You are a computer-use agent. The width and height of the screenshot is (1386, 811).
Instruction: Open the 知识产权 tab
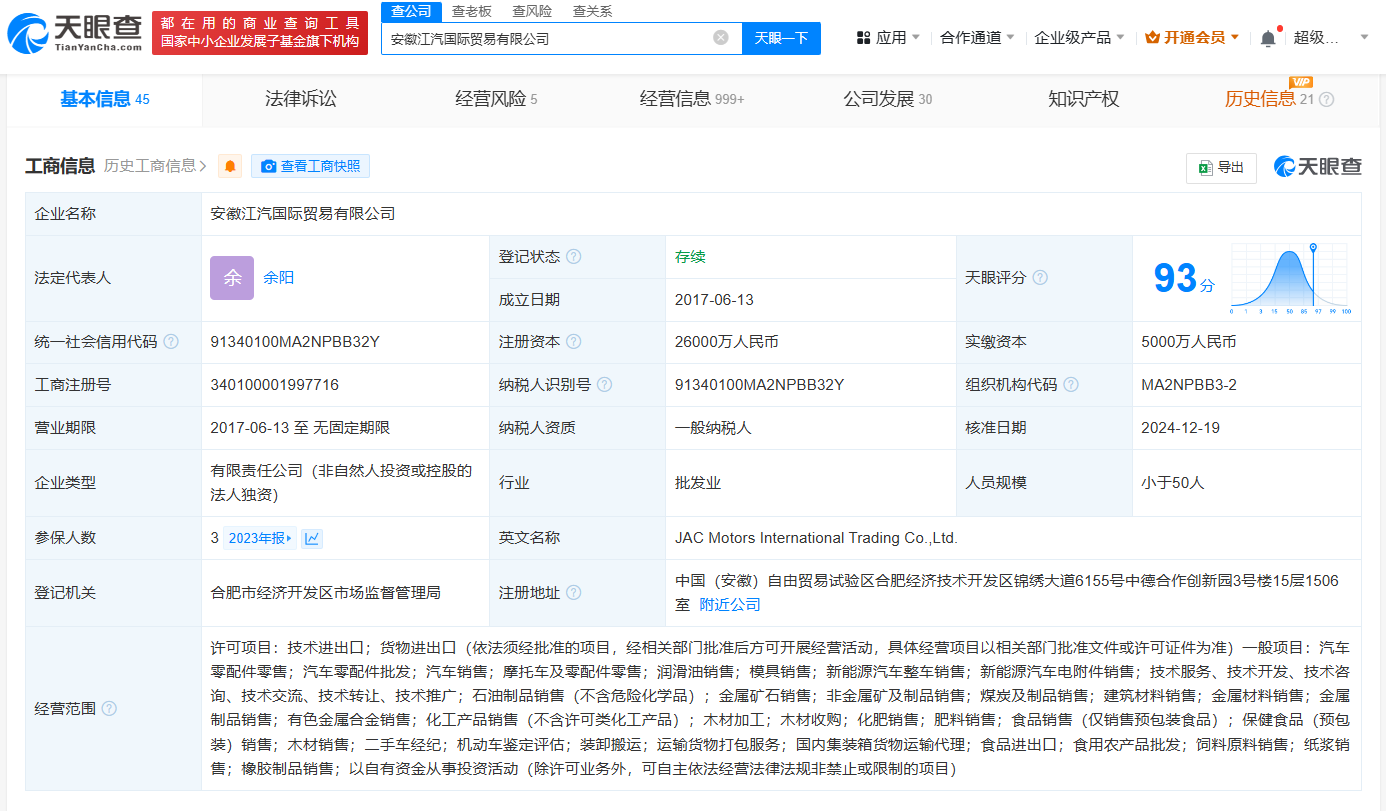click(x=1084, y=98)
